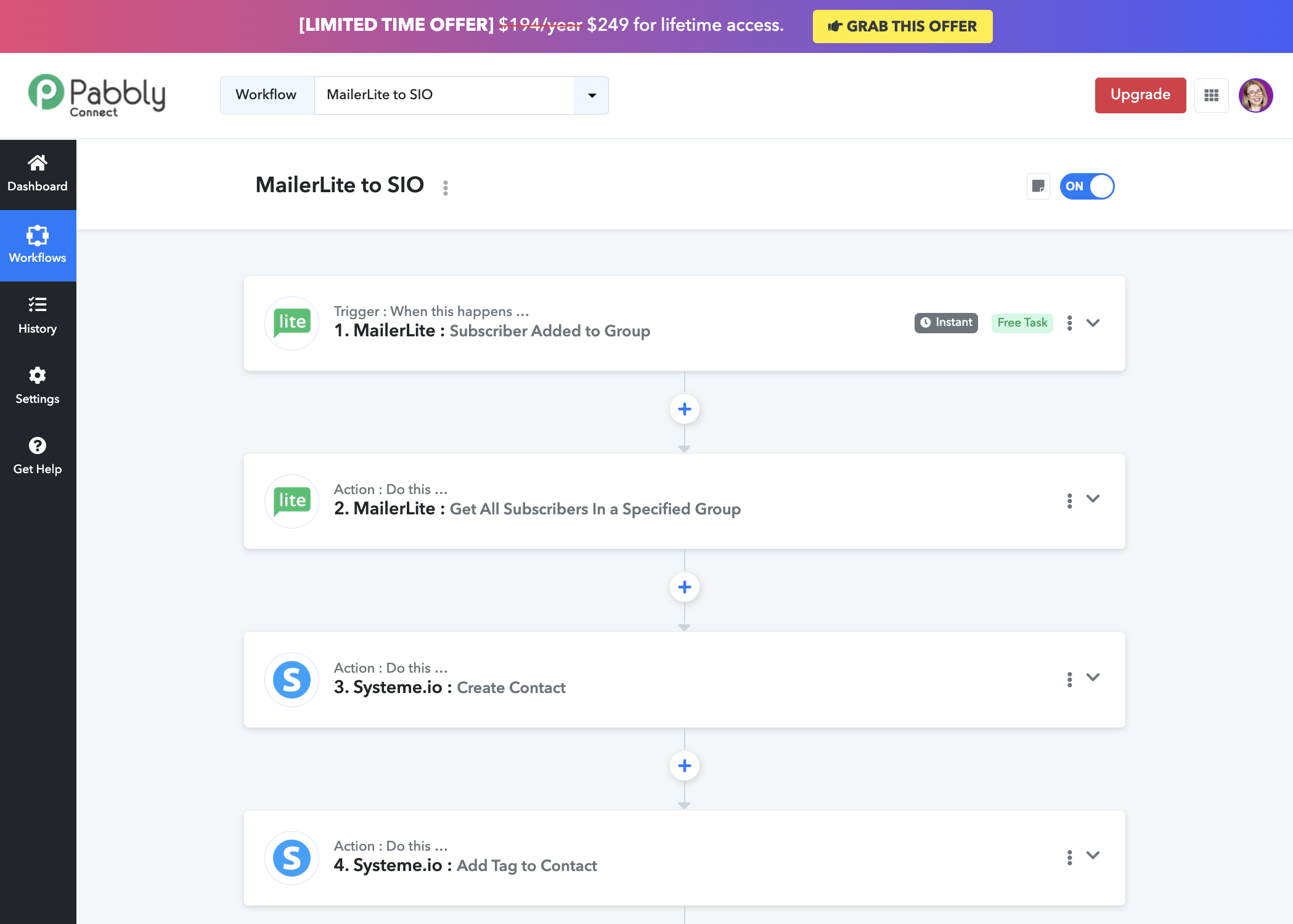Open three-dot menu for Subscriber Added step

1070,323
